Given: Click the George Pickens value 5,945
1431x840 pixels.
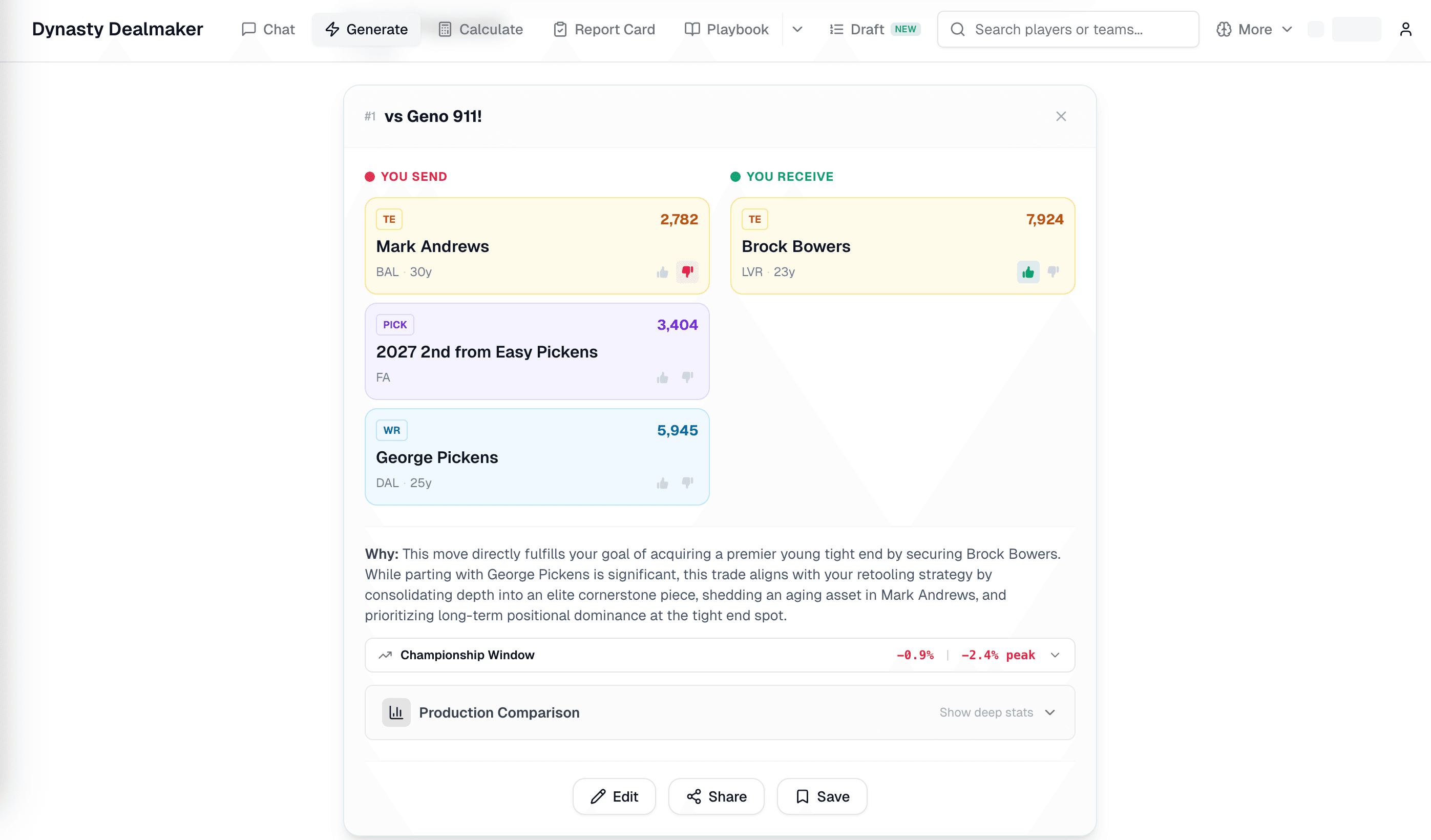Looking at the screenshot, I should click(678, 431).
